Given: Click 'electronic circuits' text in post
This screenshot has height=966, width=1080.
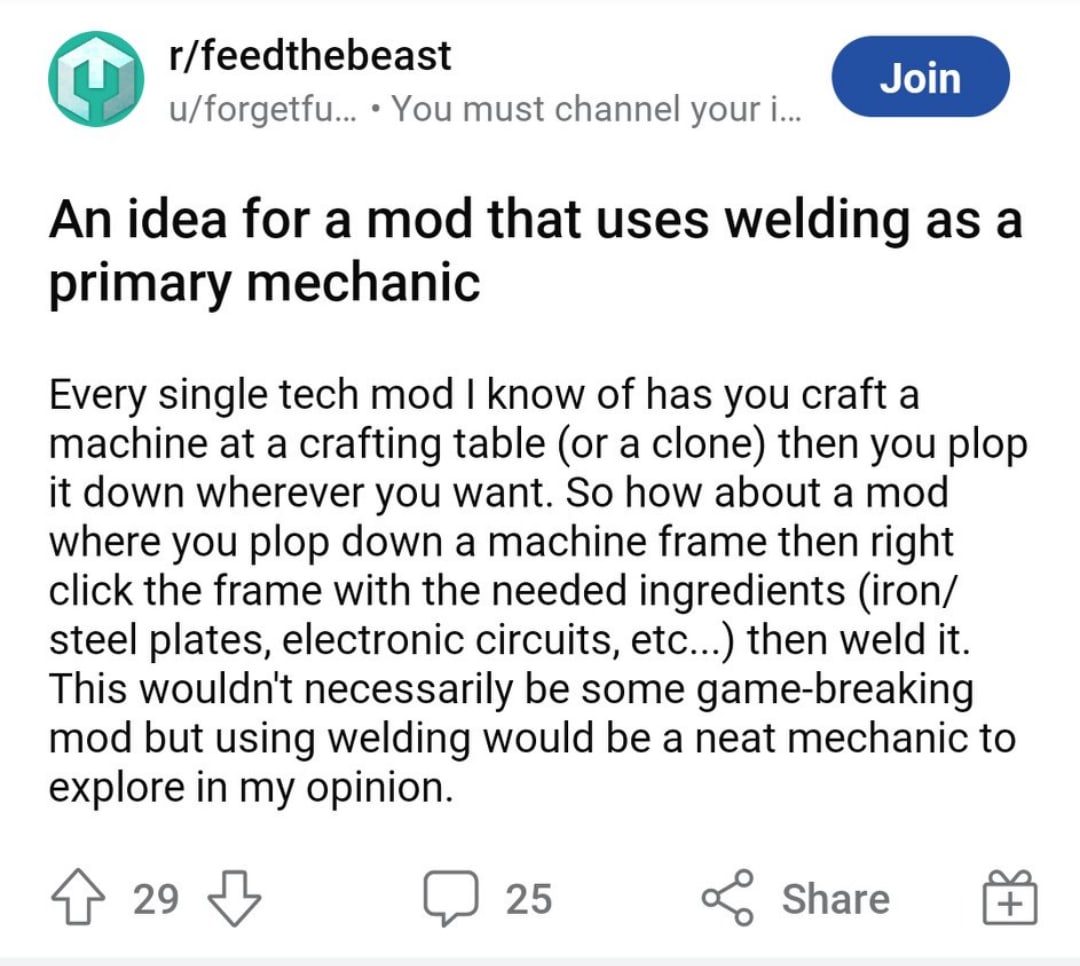Looking at the screenshot, I should coord(446,640).
